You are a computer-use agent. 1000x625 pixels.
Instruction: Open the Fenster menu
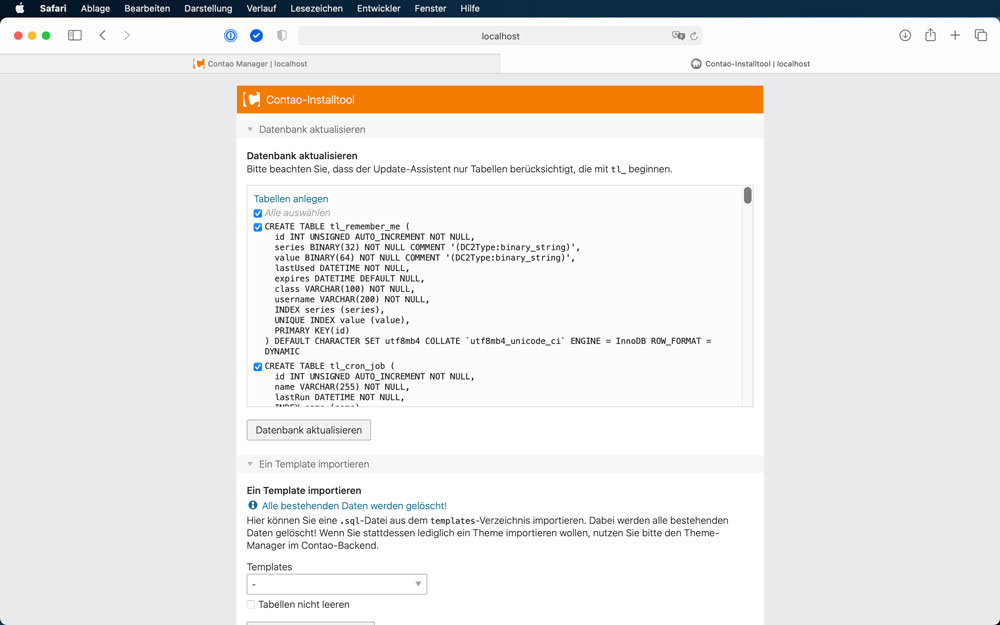(x=430, y=8)
